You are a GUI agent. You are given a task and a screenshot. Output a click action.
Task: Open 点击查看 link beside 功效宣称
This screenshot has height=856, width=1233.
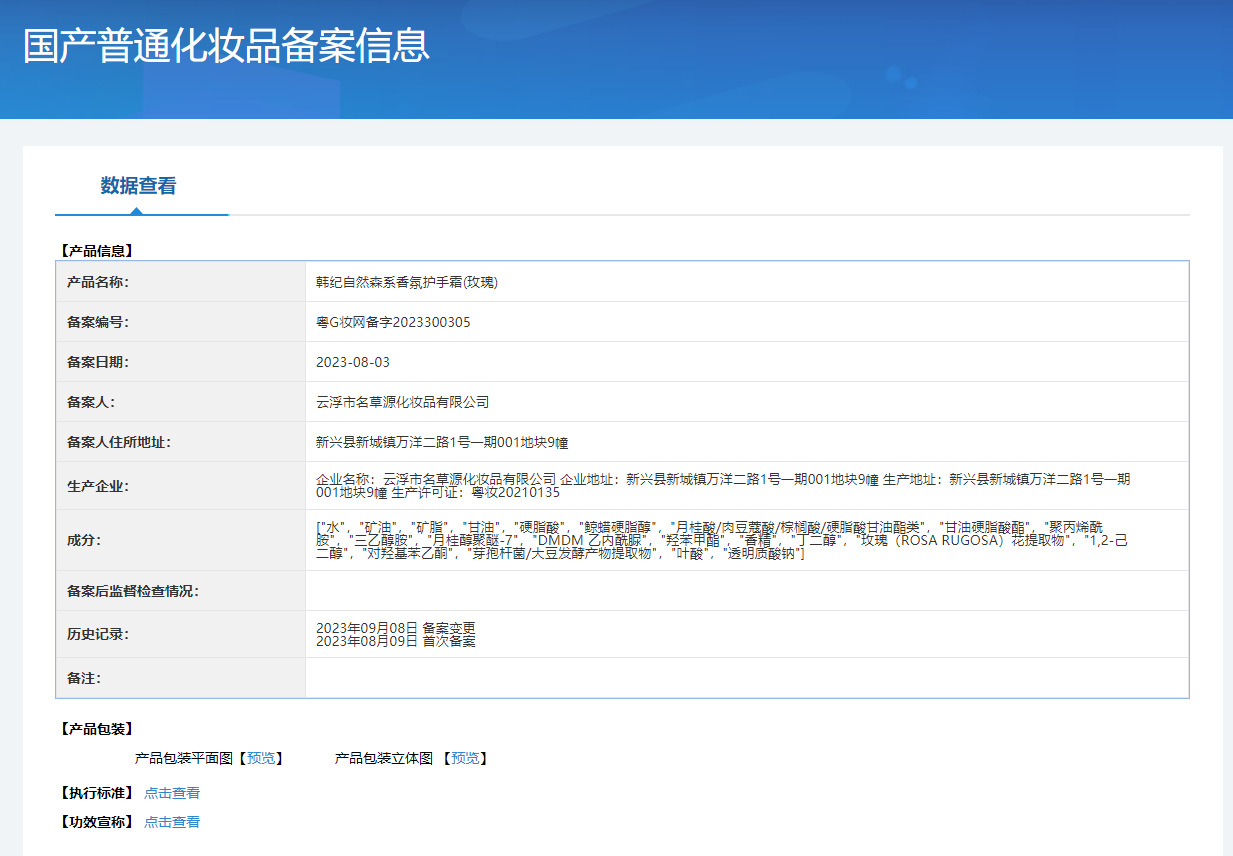click(171, 822)
